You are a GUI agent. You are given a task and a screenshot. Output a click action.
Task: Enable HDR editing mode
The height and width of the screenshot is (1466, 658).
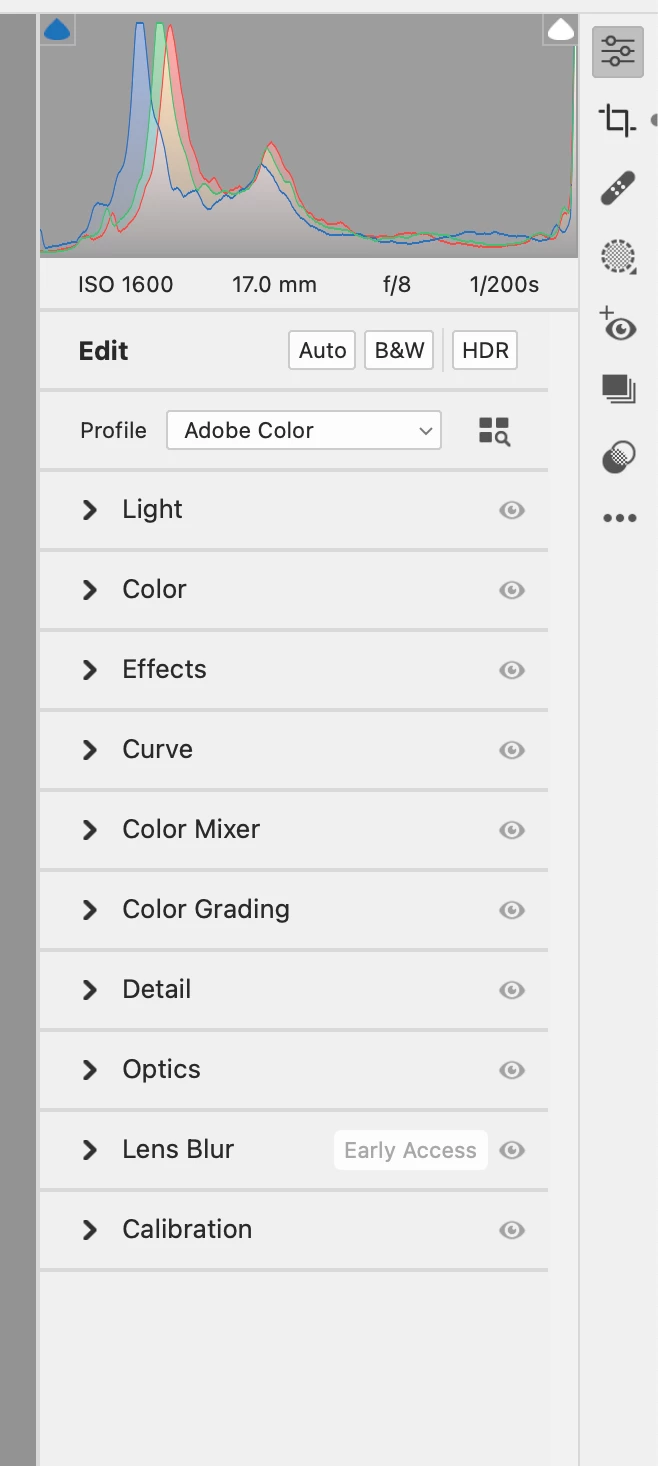point(485,351)
